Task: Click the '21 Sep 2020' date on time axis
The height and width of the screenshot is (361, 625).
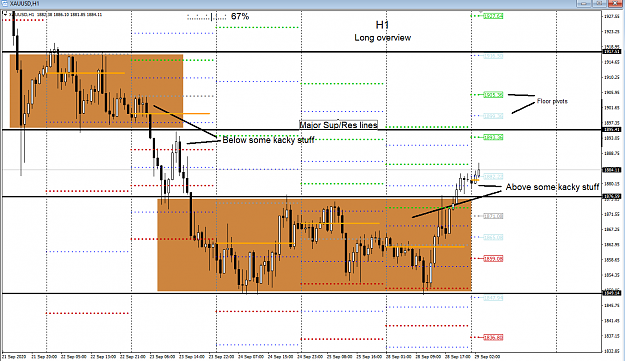Action: [x=14, y=357]
